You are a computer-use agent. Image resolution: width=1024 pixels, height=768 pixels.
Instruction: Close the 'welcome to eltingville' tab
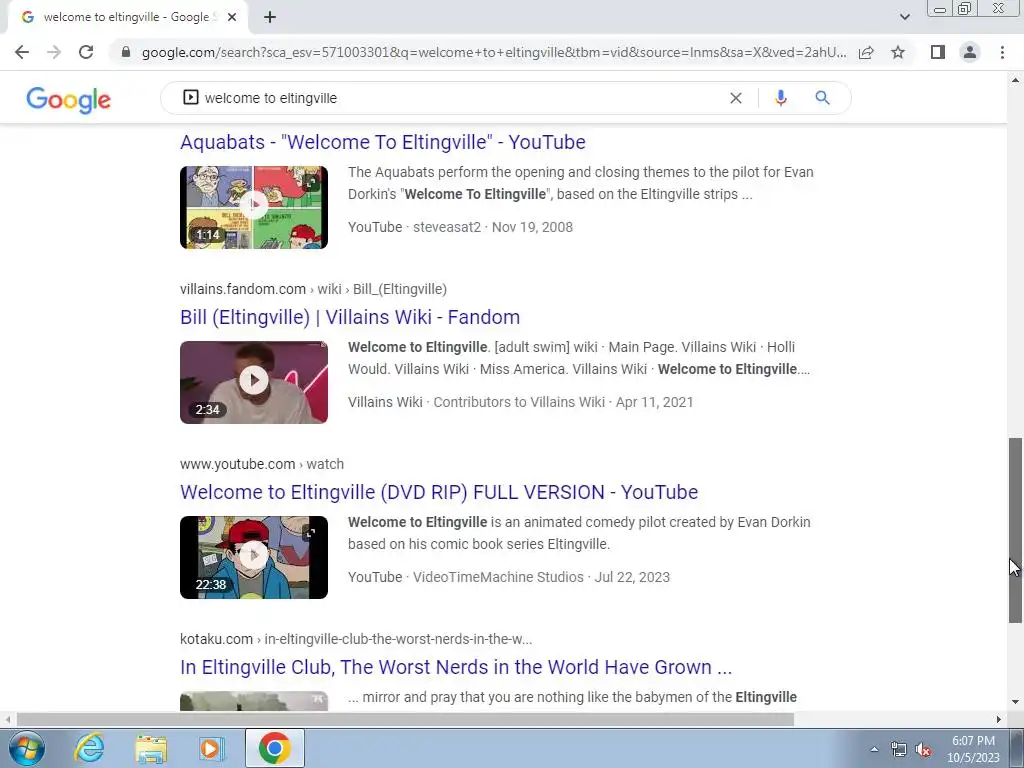pos(232,17)
